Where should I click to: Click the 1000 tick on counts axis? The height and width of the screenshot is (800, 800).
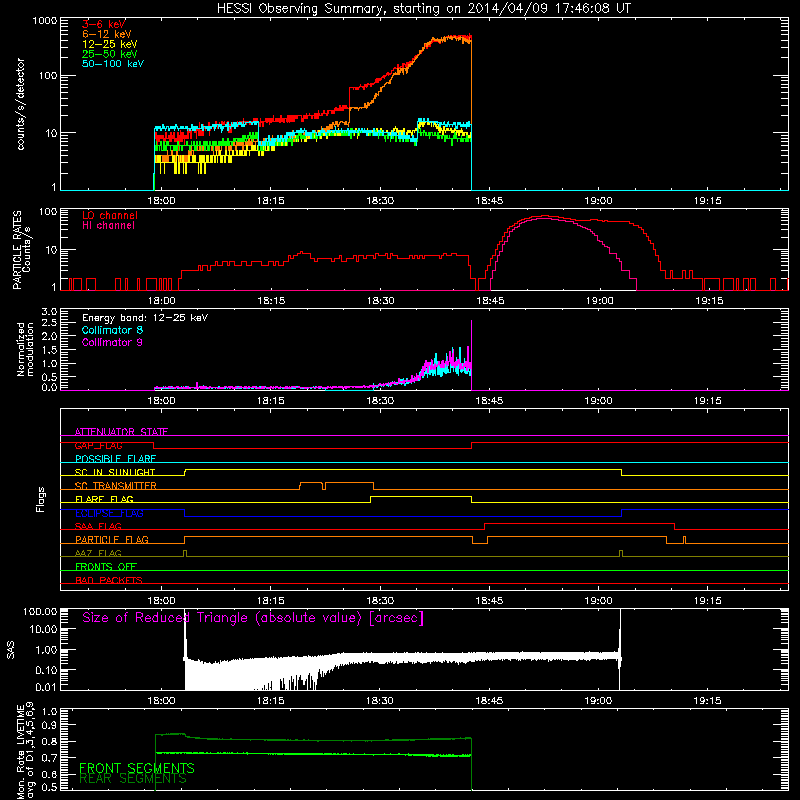[x=44, y=21]
